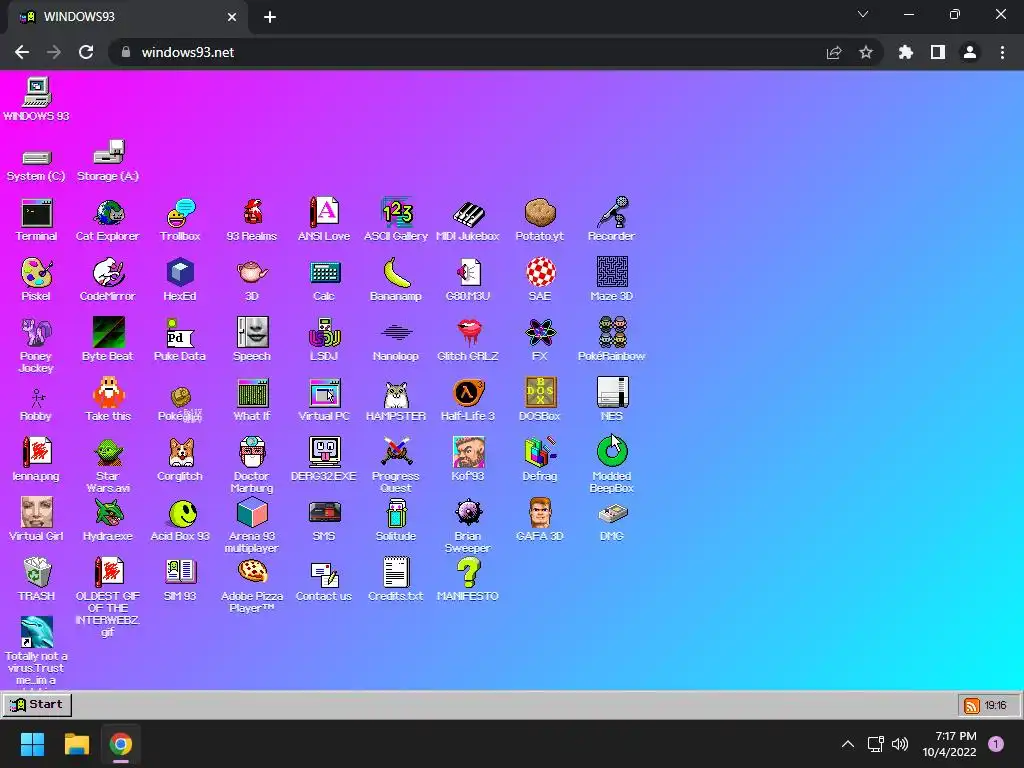Image resolution: width=1024 pixels, height=768 pixels.
Task: Open the G80.M3U playlist file
Action: point(468,274)
